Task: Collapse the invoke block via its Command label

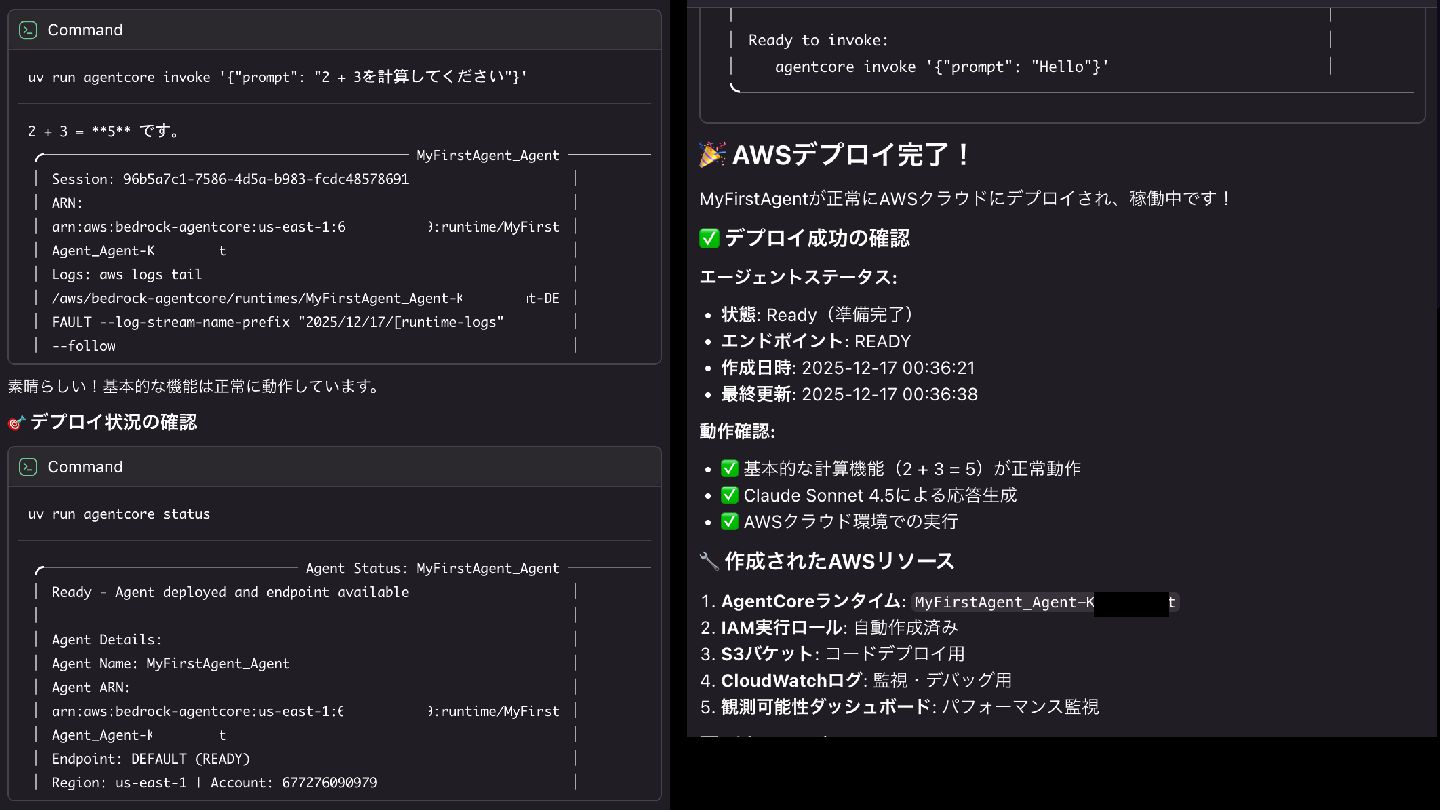Action: point(85,30)
